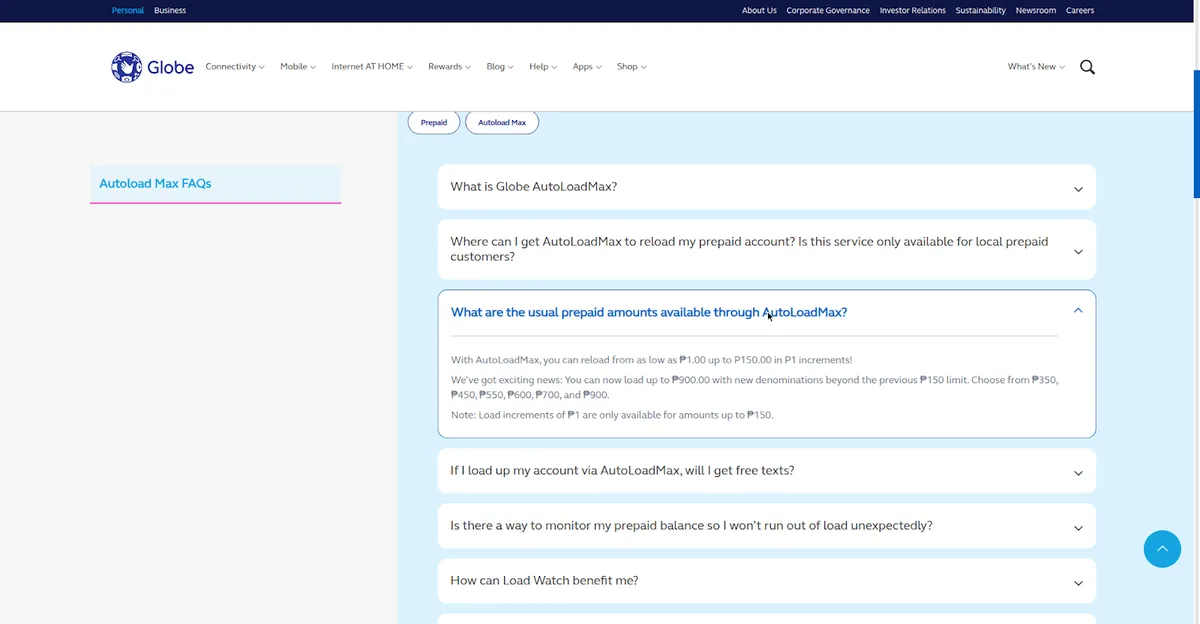This screenshot has height=624, width=1200.
Task: Click the Autoload Max tag button
Action: [x=502, y=123]
